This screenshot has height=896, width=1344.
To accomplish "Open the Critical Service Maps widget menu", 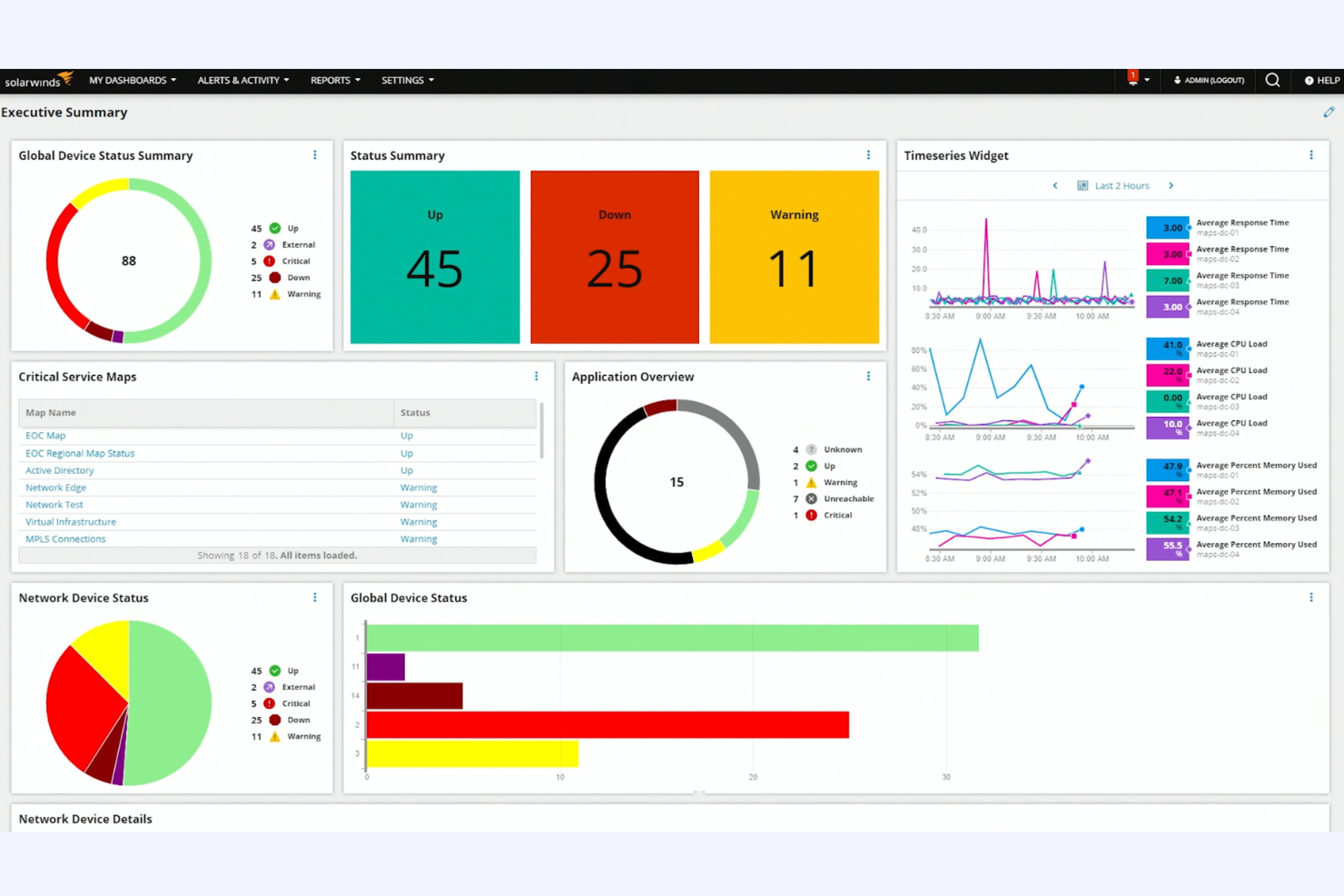I will 536,375.
